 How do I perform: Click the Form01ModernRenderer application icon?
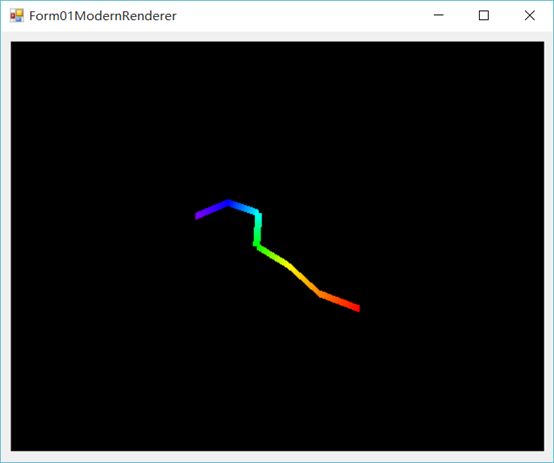pyautogui.click(x=17, y=16)
